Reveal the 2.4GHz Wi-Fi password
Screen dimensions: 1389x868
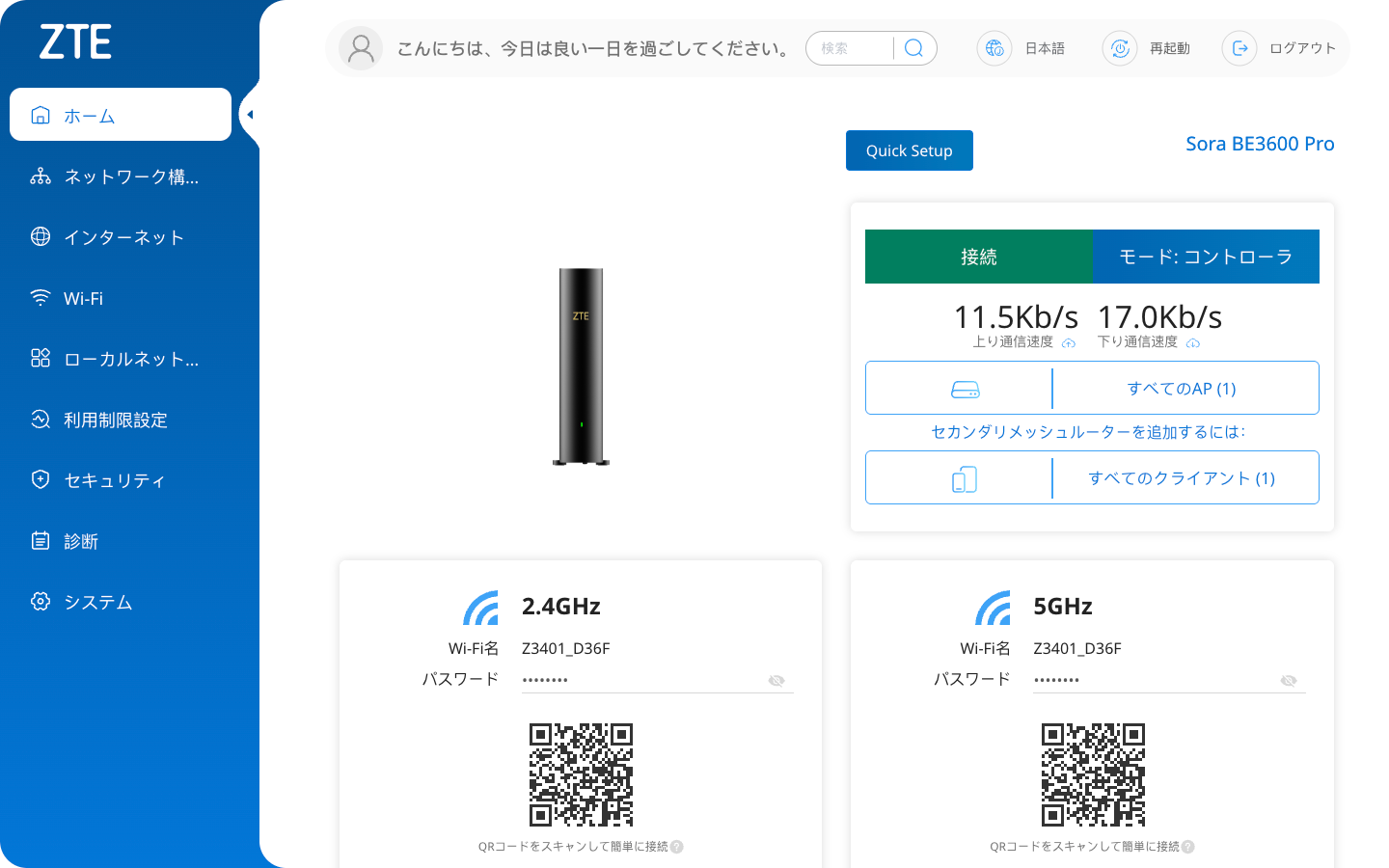(x=776, y=680)
